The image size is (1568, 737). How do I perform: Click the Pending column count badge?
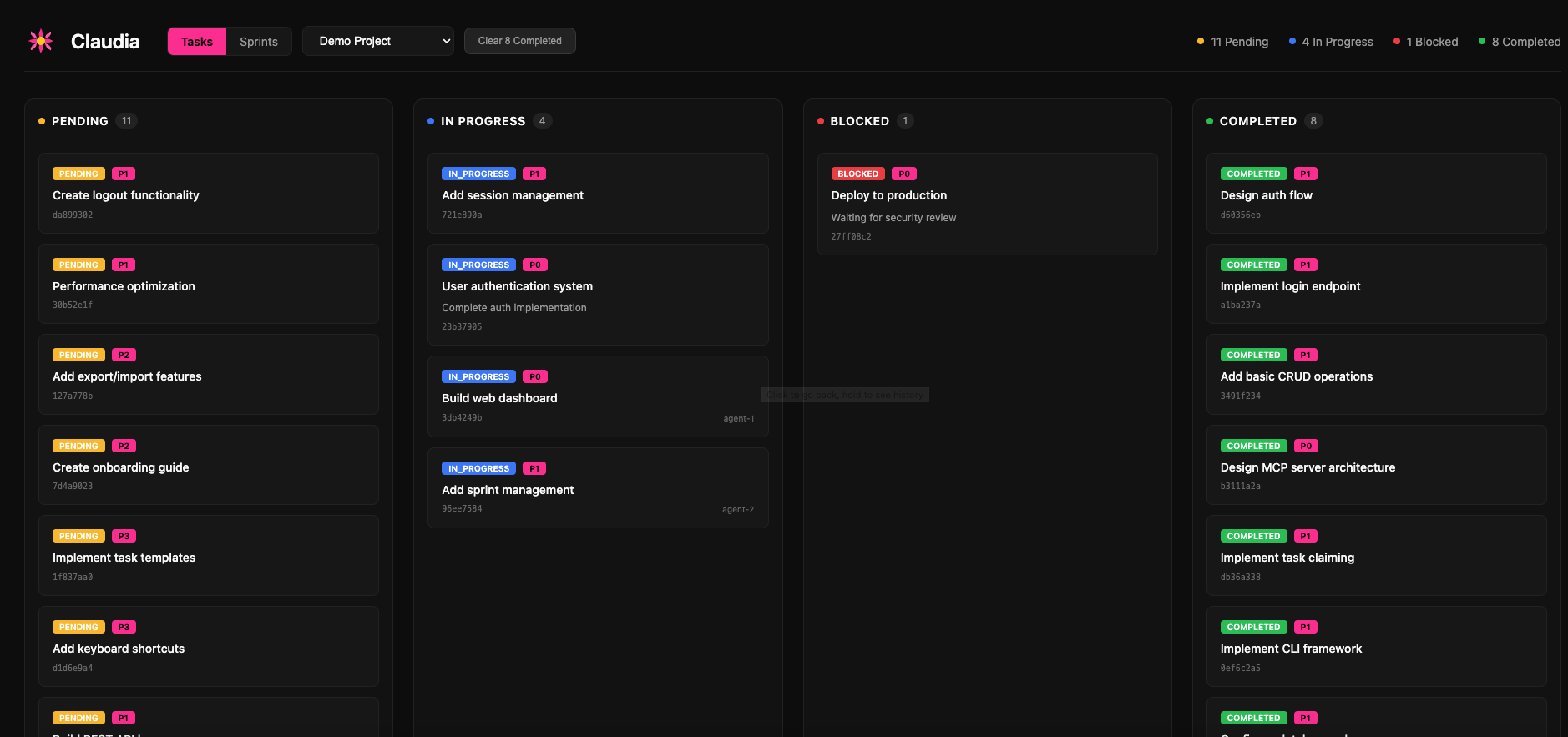click(x=126, y=121)
